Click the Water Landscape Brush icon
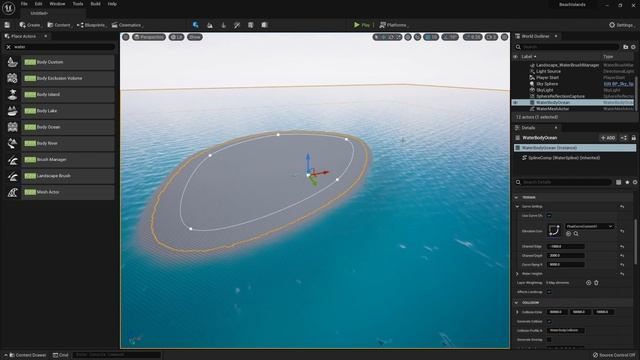Screen dimensions: 640x360 click(12, 176)
